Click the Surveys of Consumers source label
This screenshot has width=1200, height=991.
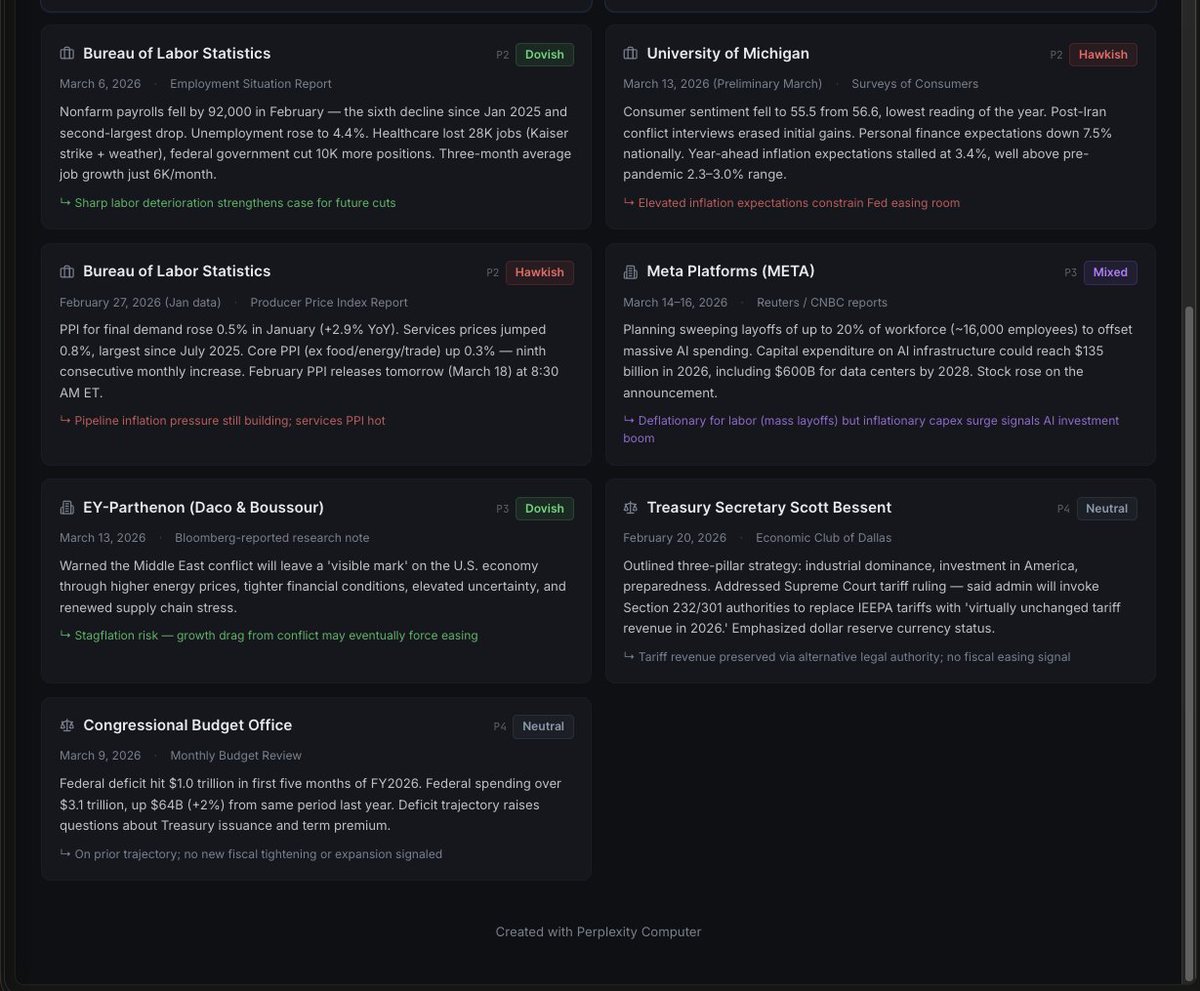[x=915, y=84]
